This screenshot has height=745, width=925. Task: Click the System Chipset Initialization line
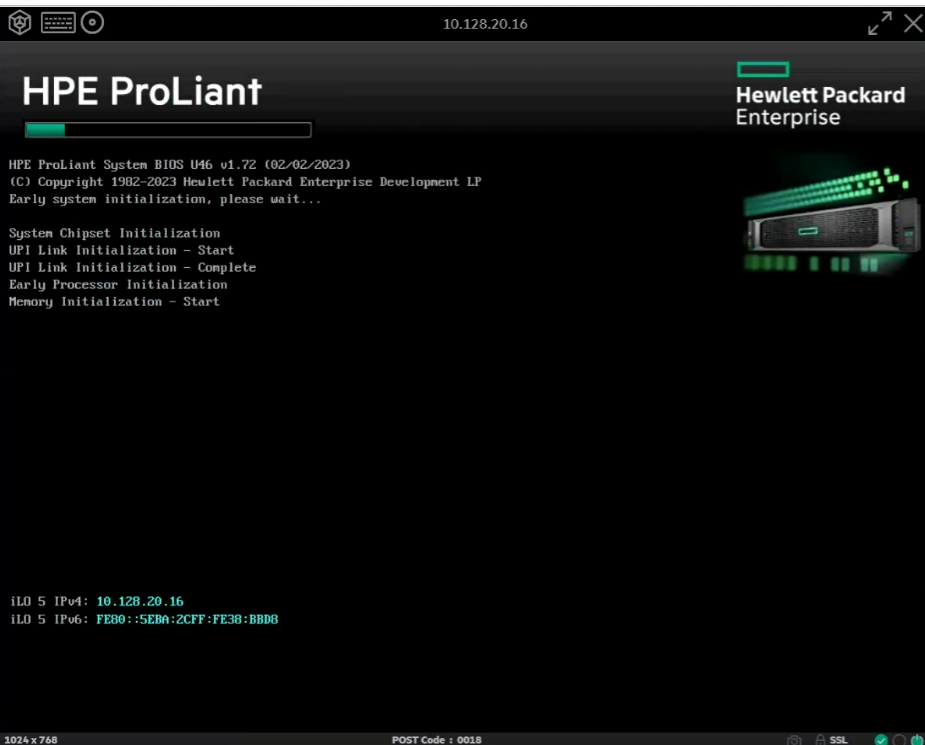click(114, 233)
